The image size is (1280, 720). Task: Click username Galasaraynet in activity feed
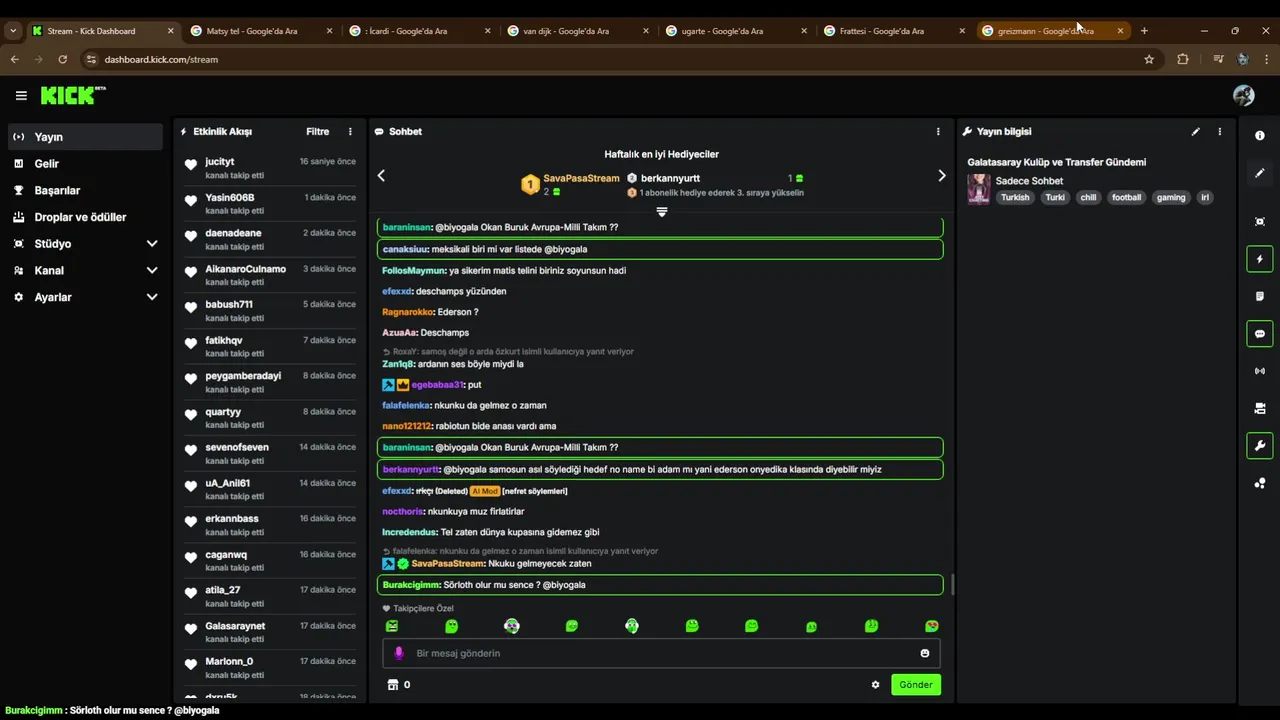pos(235,626)
